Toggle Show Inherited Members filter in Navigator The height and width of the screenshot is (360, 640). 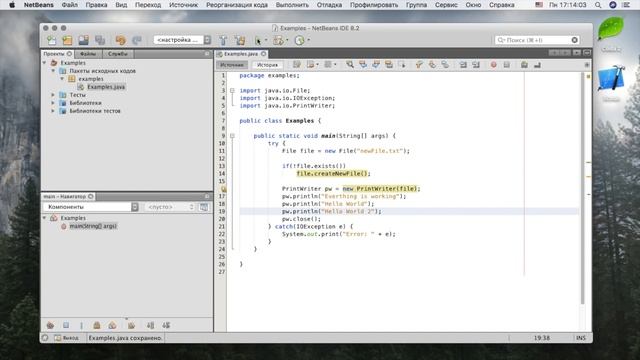pyautogui.click(x=50, y=325)
